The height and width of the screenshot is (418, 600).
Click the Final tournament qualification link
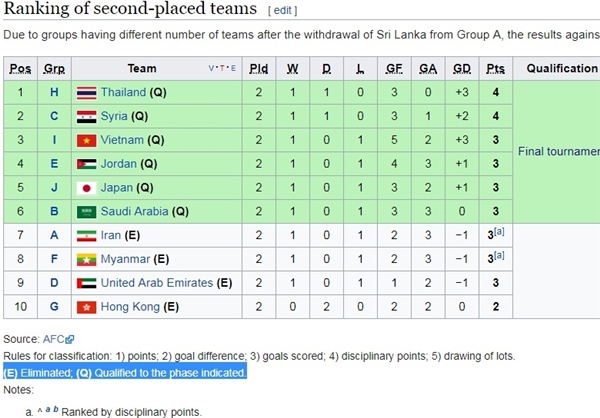coord(559,152)
